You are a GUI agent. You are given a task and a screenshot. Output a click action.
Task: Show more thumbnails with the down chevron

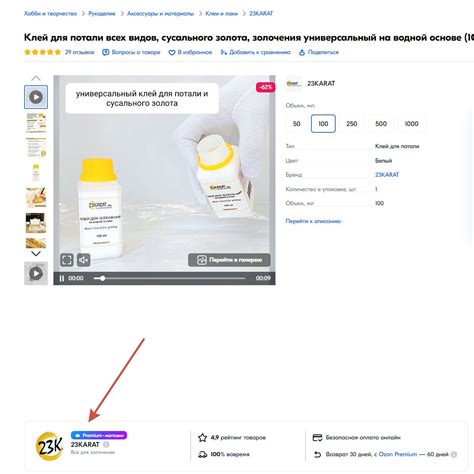(36, 254)
